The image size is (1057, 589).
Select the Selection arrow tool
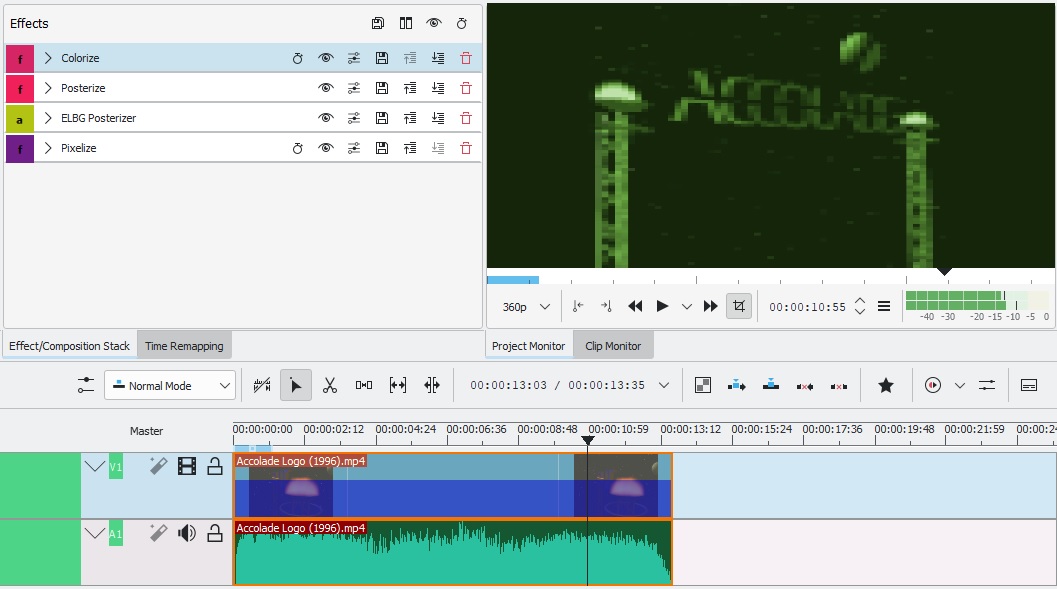coord(296,385)
